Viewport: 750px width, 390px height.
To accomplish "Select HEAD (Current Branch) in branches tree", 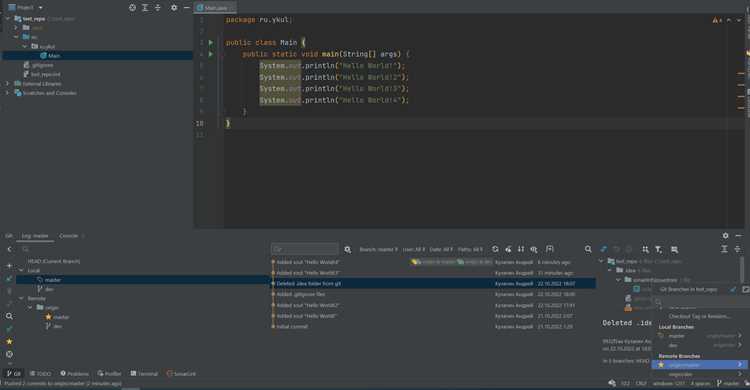I will (x=54, y=261).
